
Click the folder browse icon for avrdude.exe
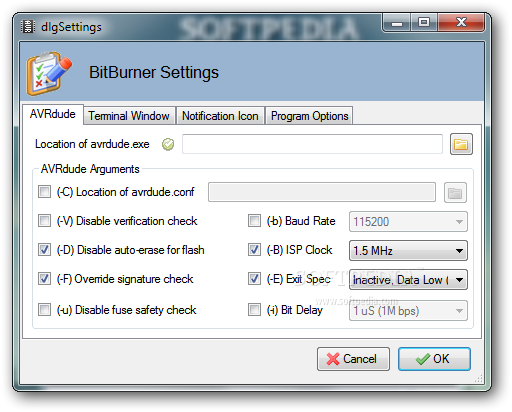[461, 144]
